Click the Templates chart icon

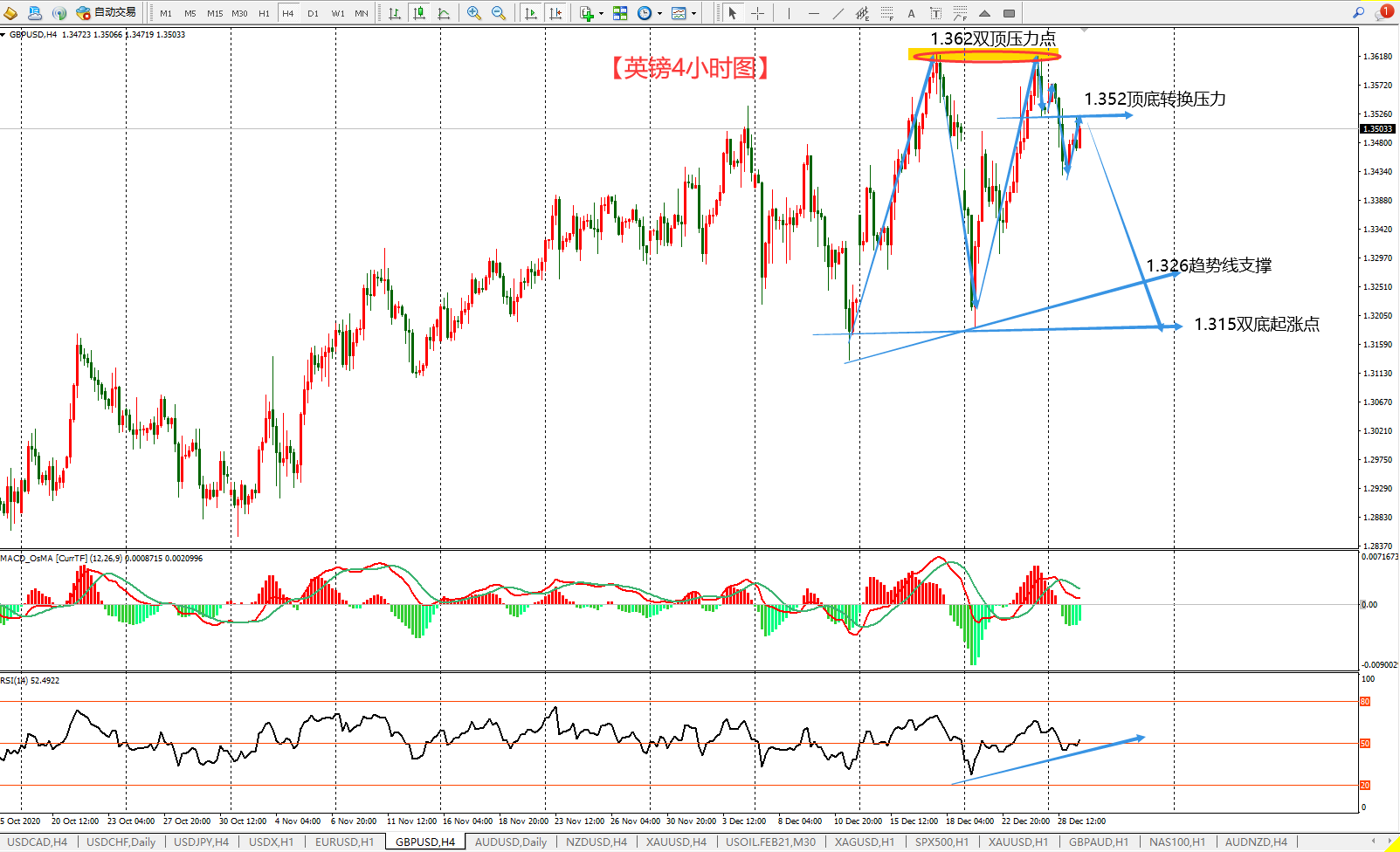point(679,13)
